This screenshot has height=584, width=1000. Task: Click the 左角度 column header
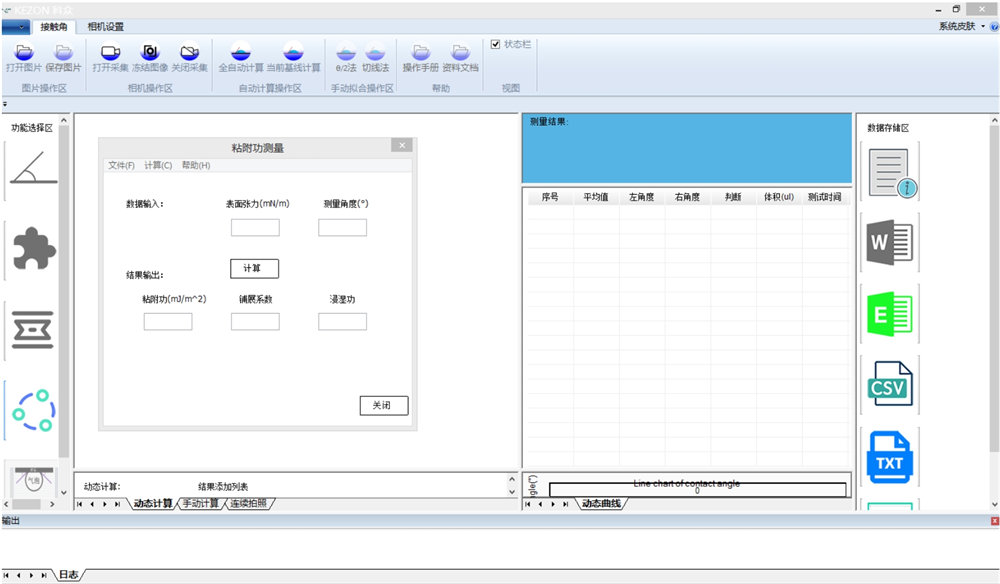[642, 197]
